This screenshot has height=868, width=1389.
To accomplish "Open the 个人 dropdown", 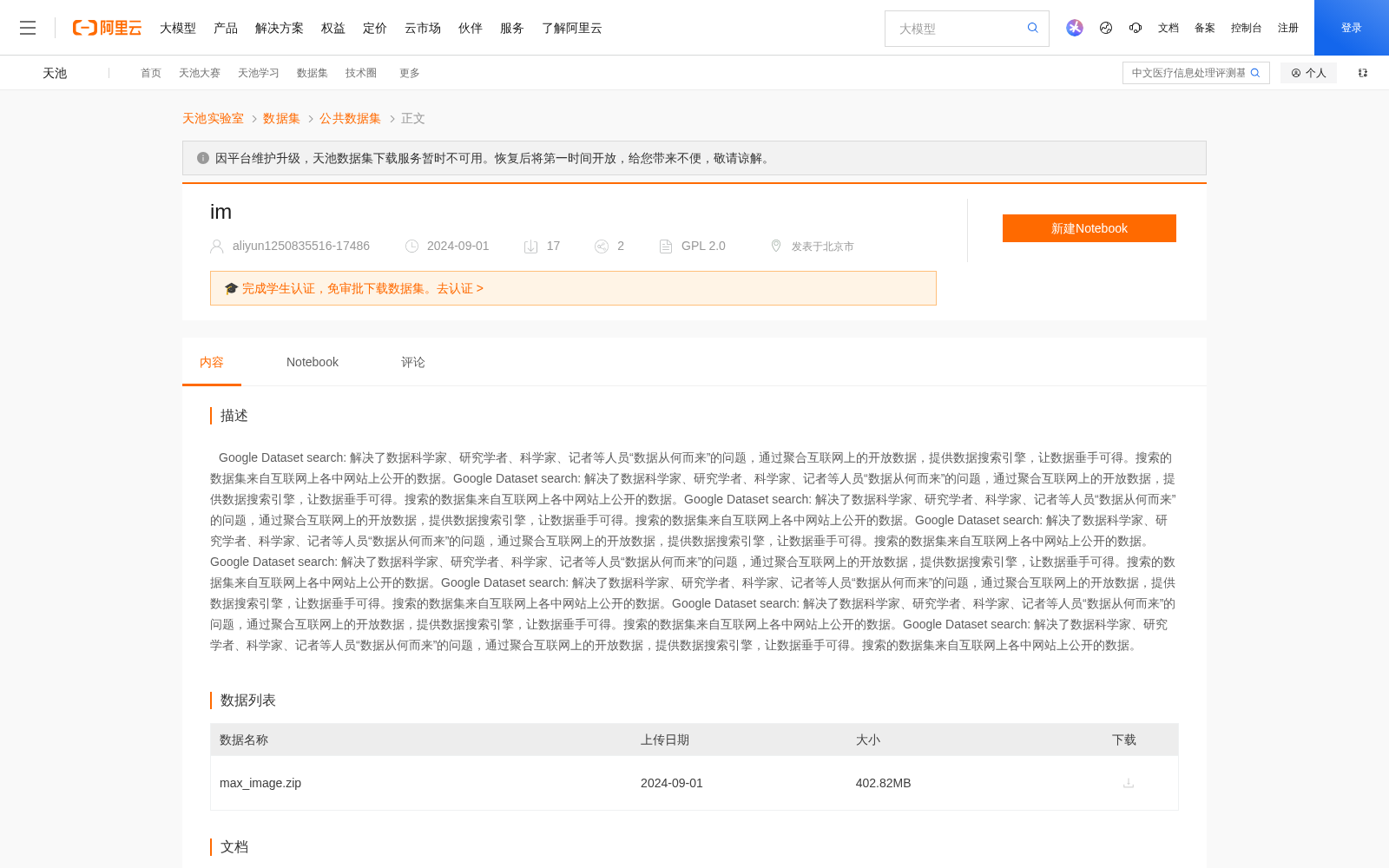I will coord(1308,73).
